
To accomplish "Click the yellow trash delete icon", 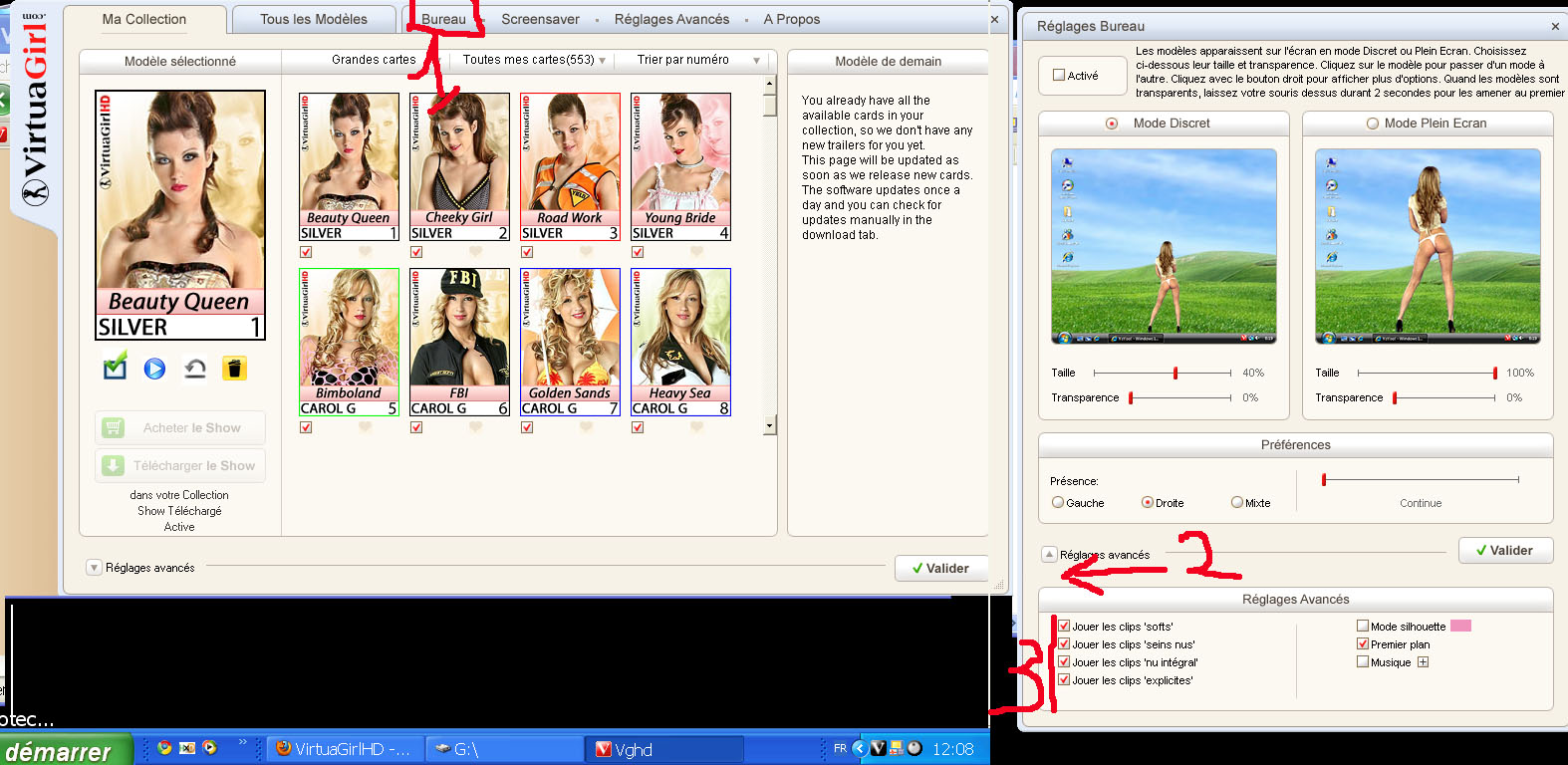I will pos(234,369).
